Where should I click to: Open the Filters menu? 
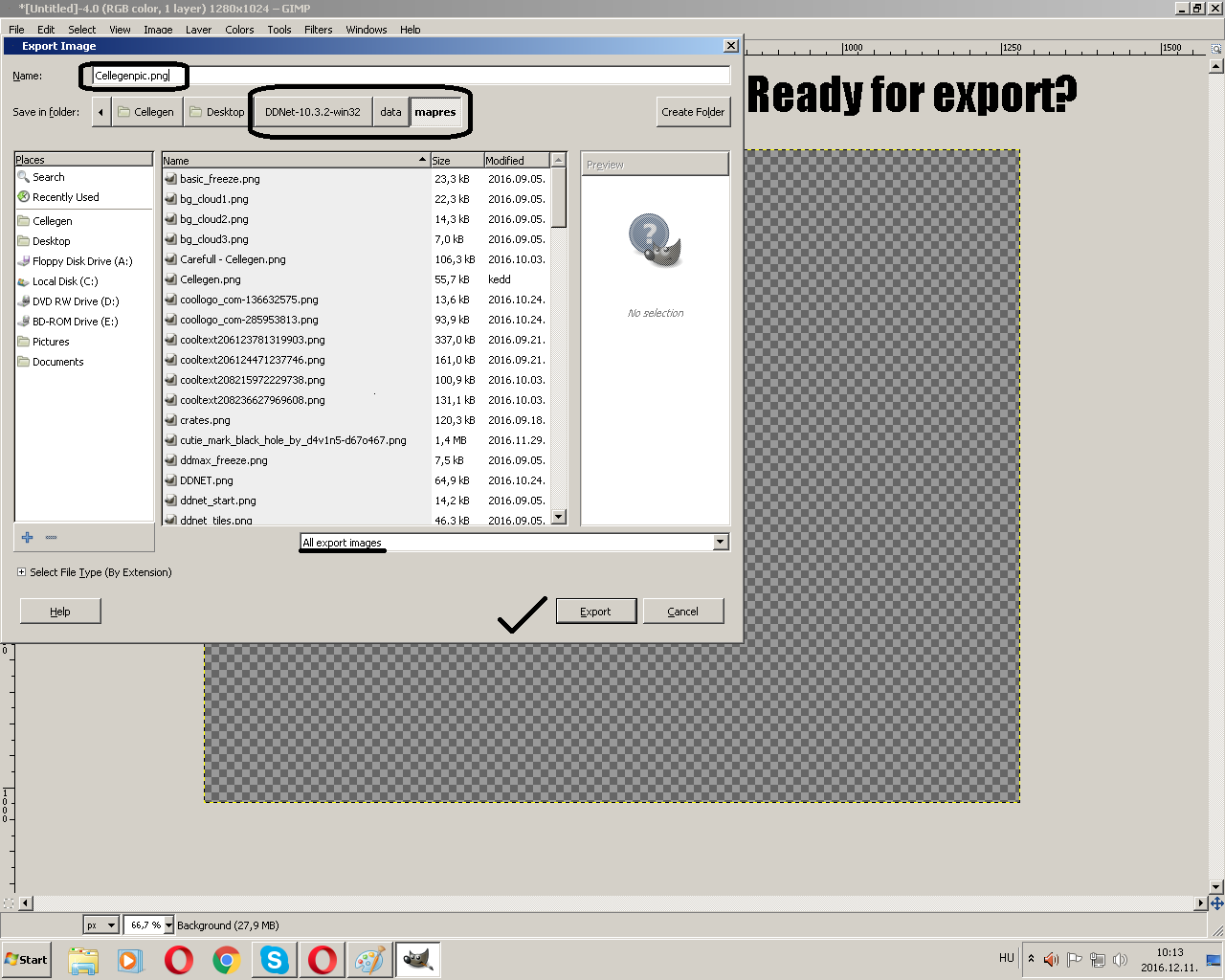tap(318, 30)
